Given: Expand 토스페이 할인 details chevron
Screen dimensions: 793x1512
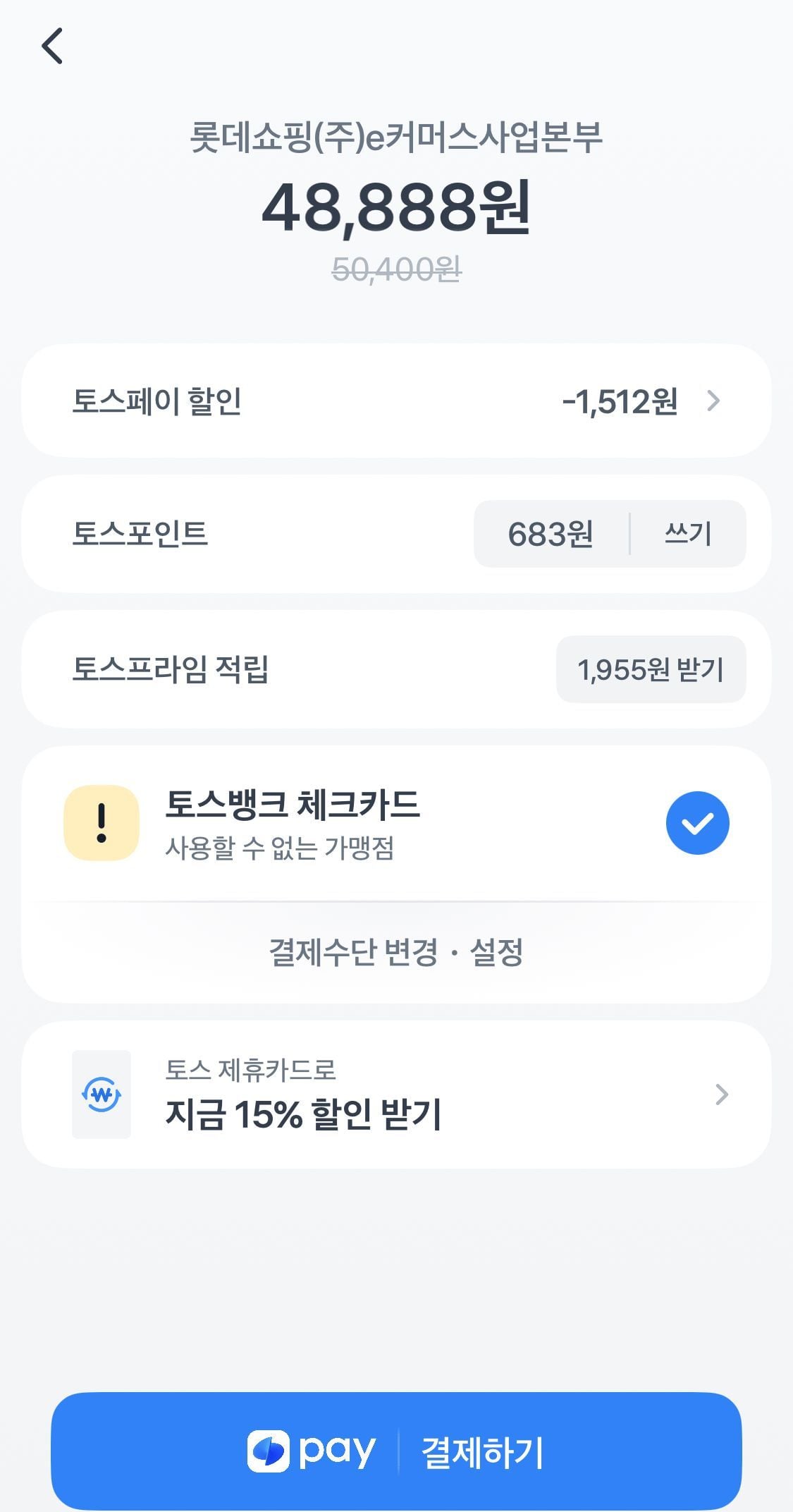Looking at the screenshot, I should (x=713, y=401).
